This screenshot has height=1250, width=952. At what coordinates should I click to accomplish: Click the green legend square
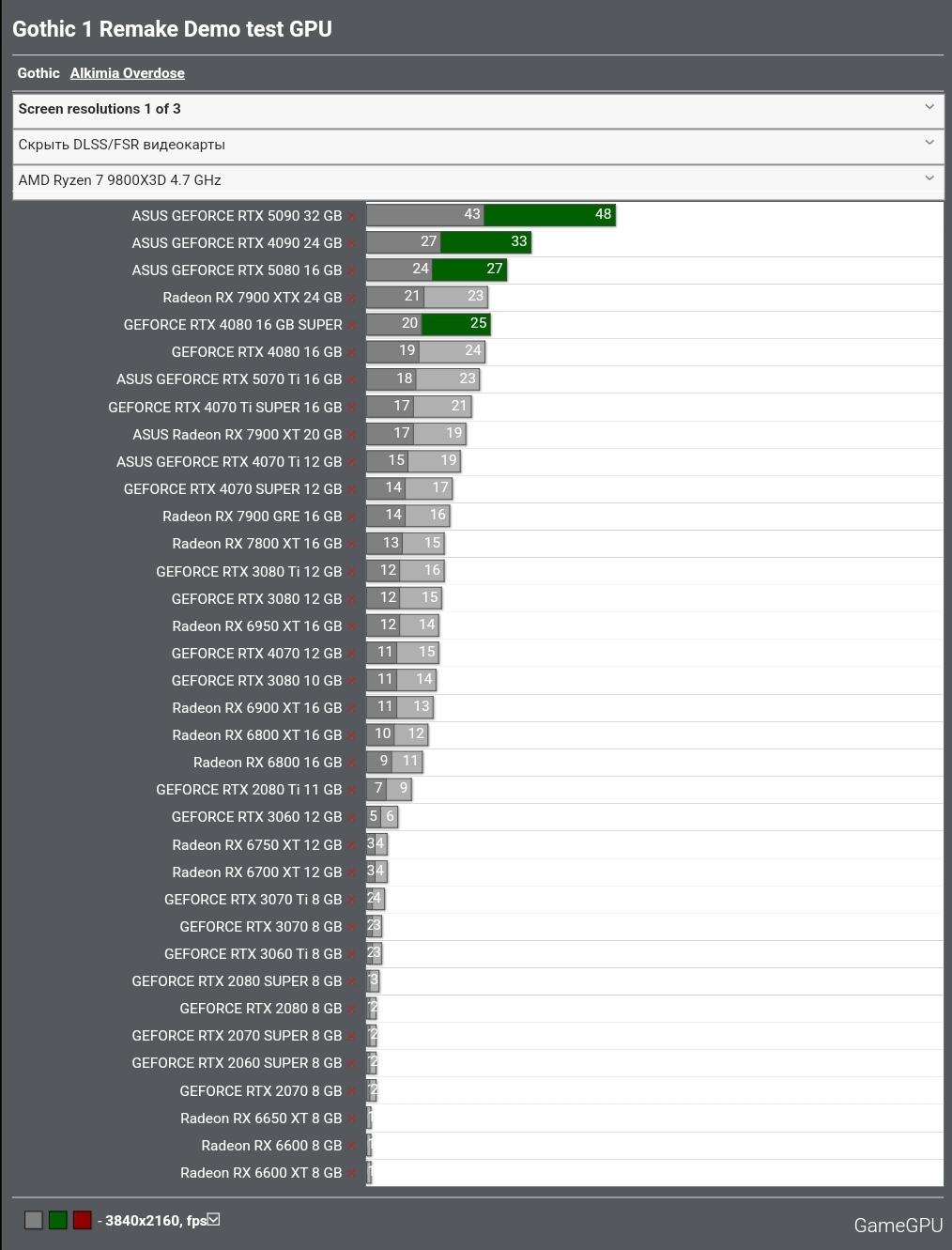click(58, 1220)
